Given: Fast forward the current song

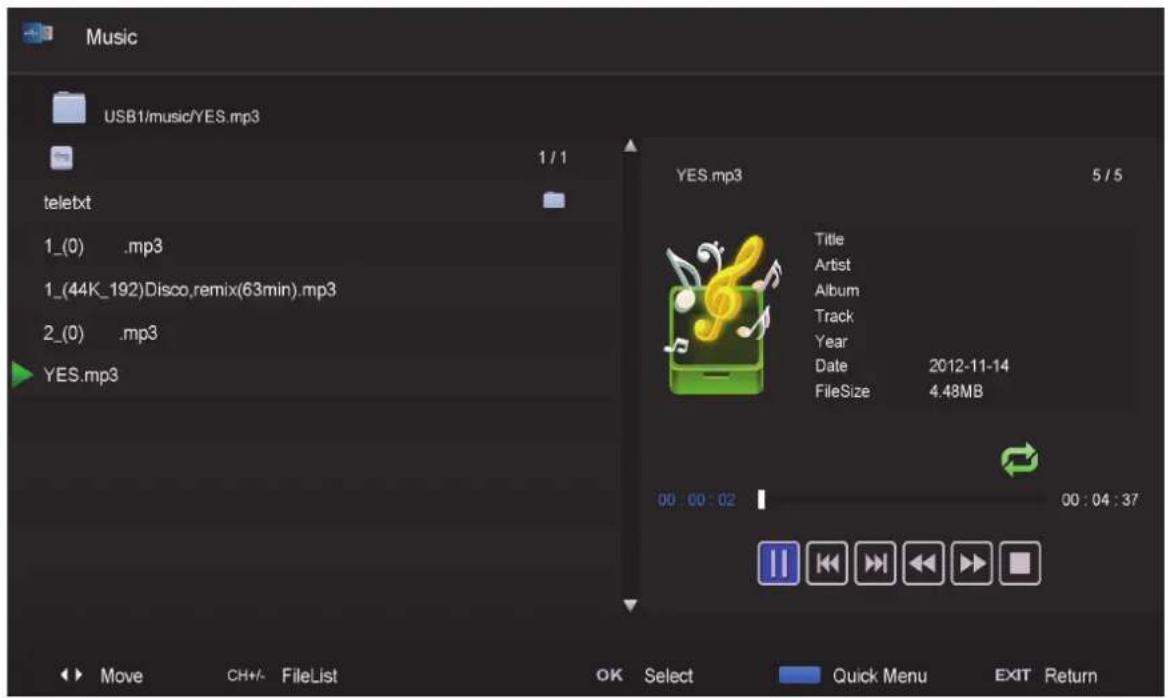Looking at the screenshot, I should coord(971,563).
